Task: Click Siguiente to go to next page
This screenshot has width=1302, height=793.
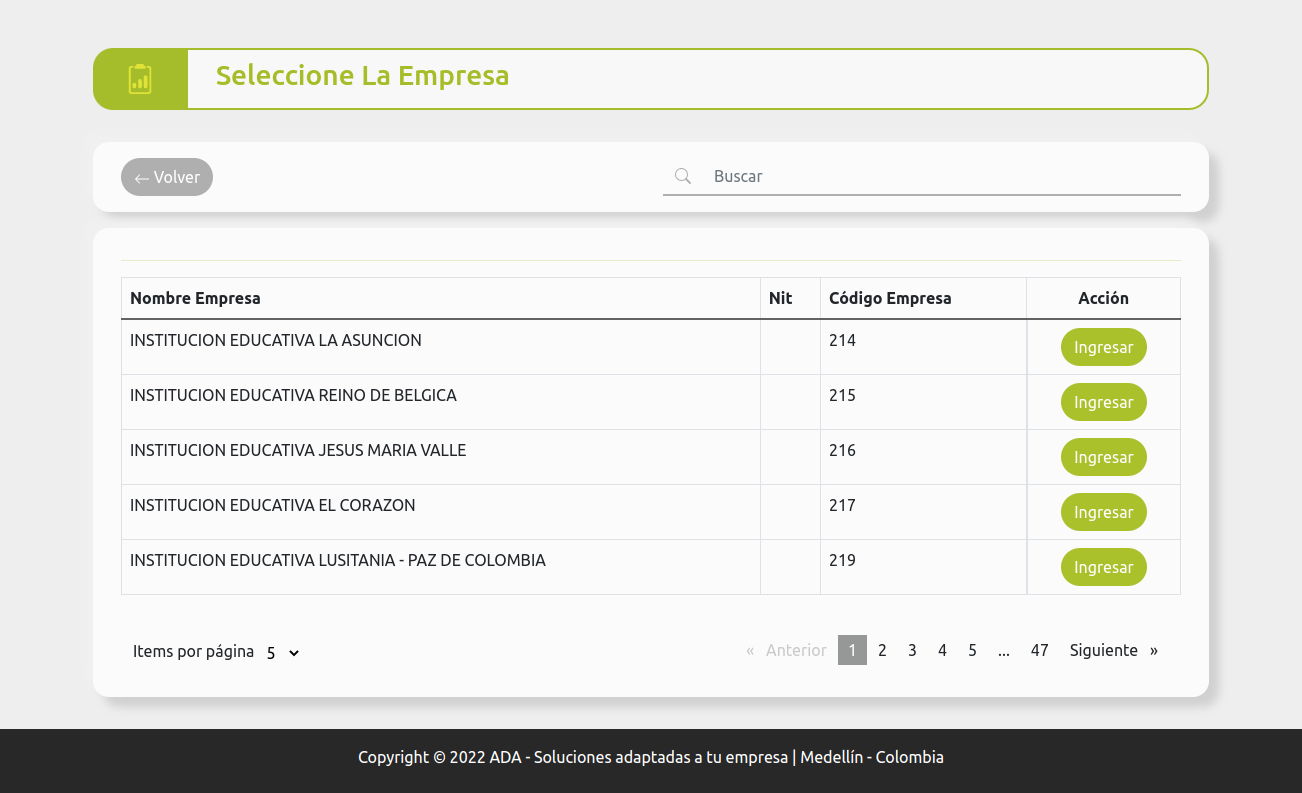Action: [x=1103, y=650]
